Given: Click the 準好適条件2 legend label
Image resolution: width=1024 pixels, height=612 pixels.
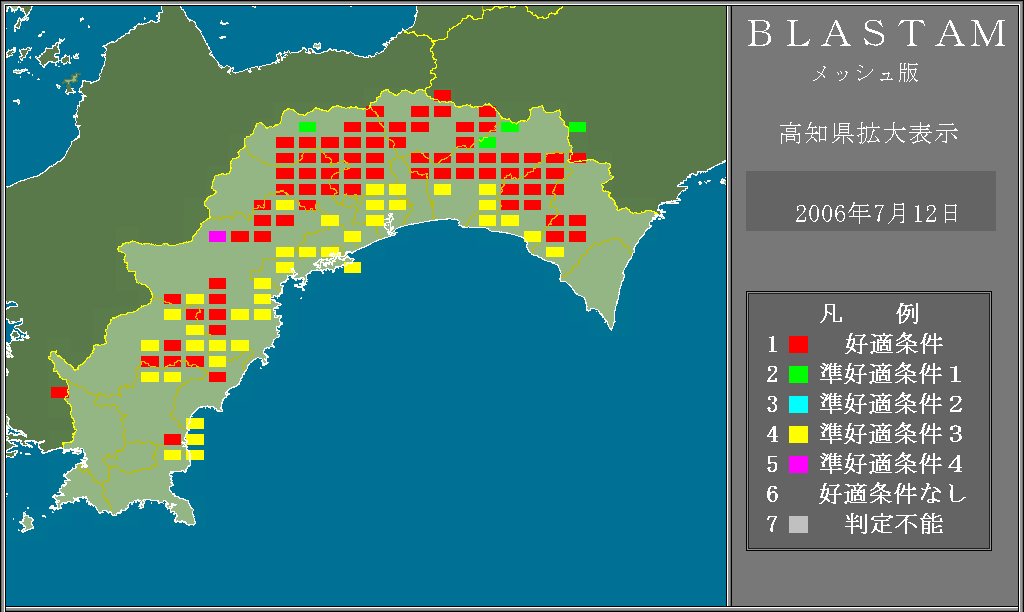Looking at the screenshot, I should [891, 404].
